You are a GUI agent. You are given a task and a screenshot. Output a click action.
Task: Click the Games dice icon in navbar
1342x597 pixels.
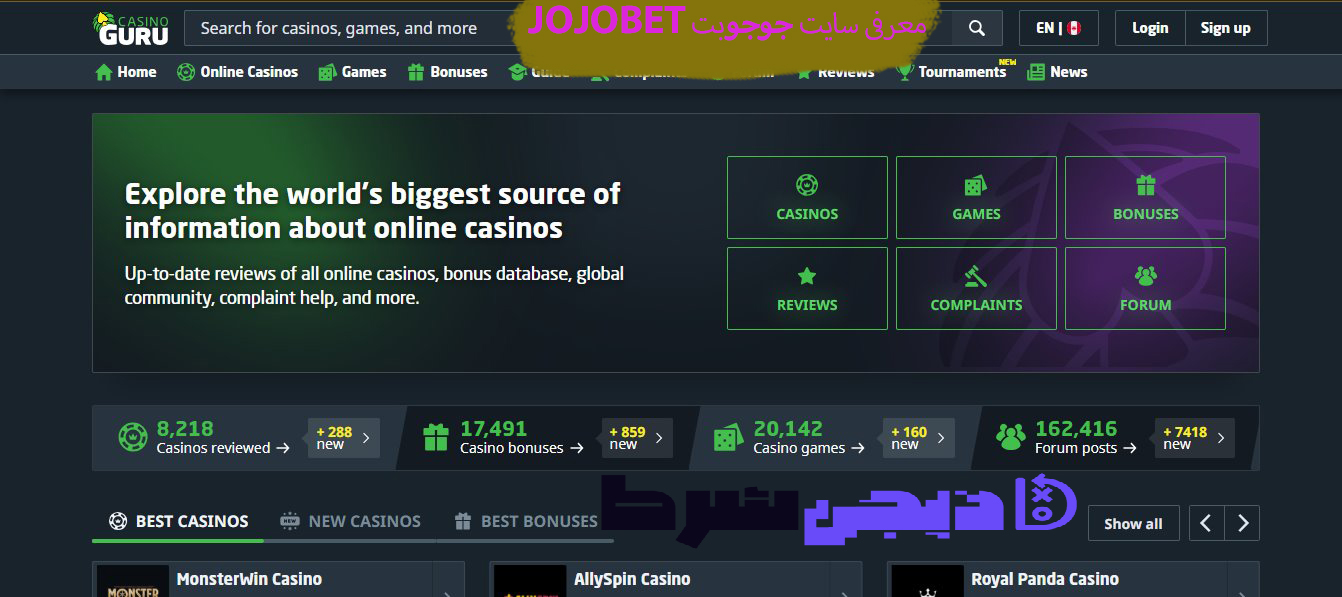326,72
